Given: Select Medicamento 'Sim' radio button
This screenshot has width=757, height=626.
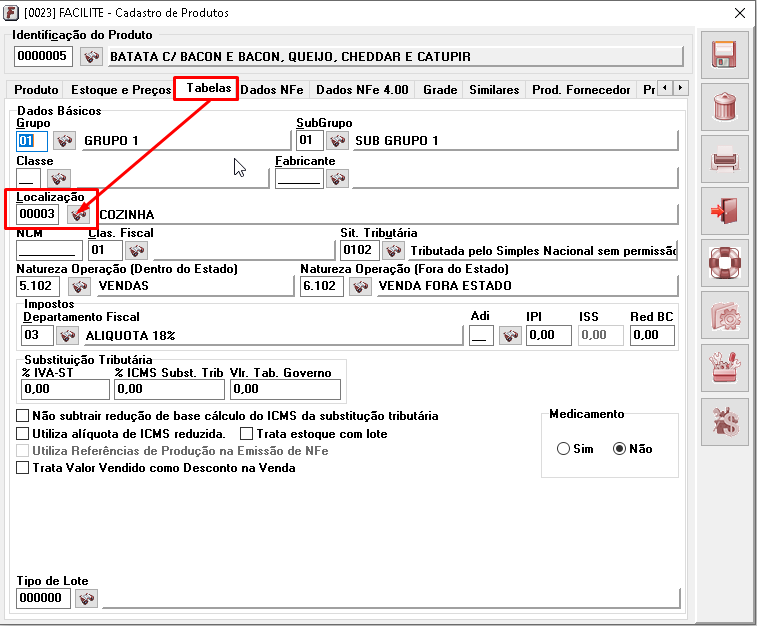Looking at the screenshot, I should [563, 449].
